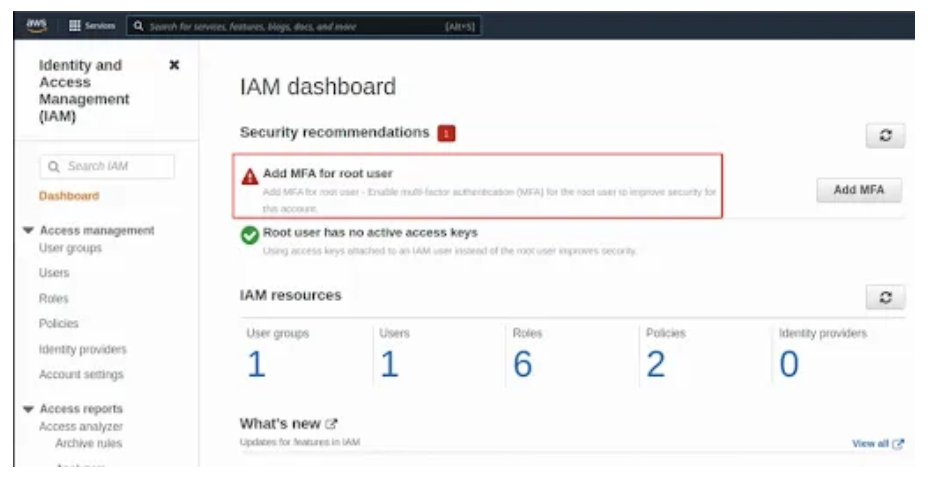Refresh the IAM resources section
Image resolution: width=928 pixels, height=486 pixels.
(885, 297)
